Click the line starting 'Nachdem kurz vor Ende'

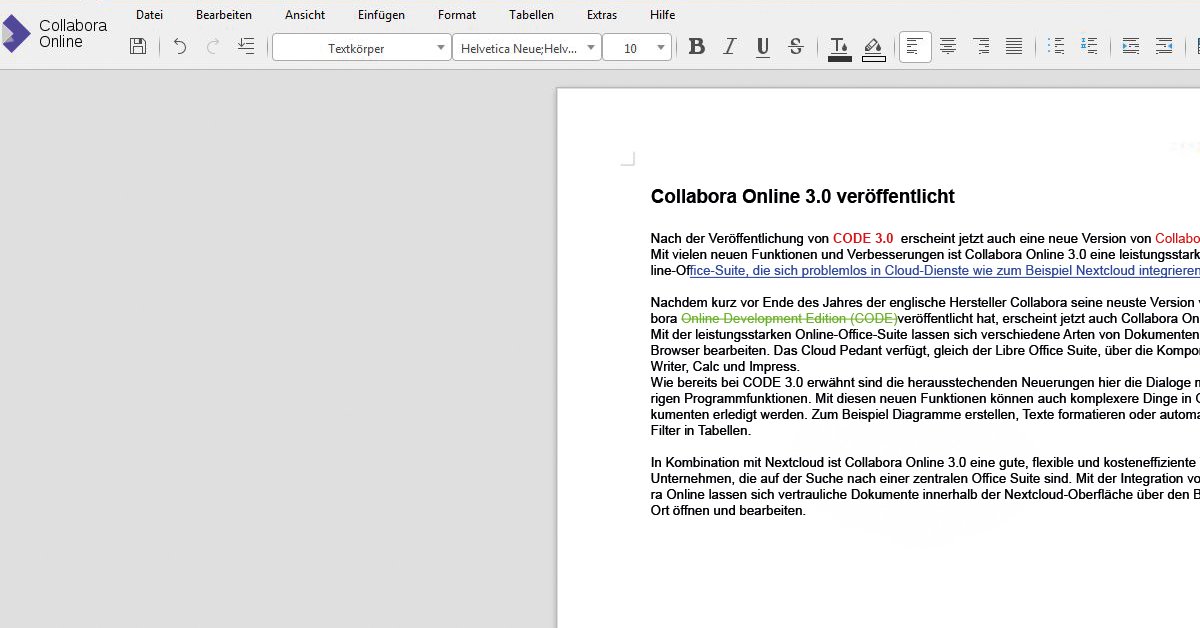coord(925,302)
